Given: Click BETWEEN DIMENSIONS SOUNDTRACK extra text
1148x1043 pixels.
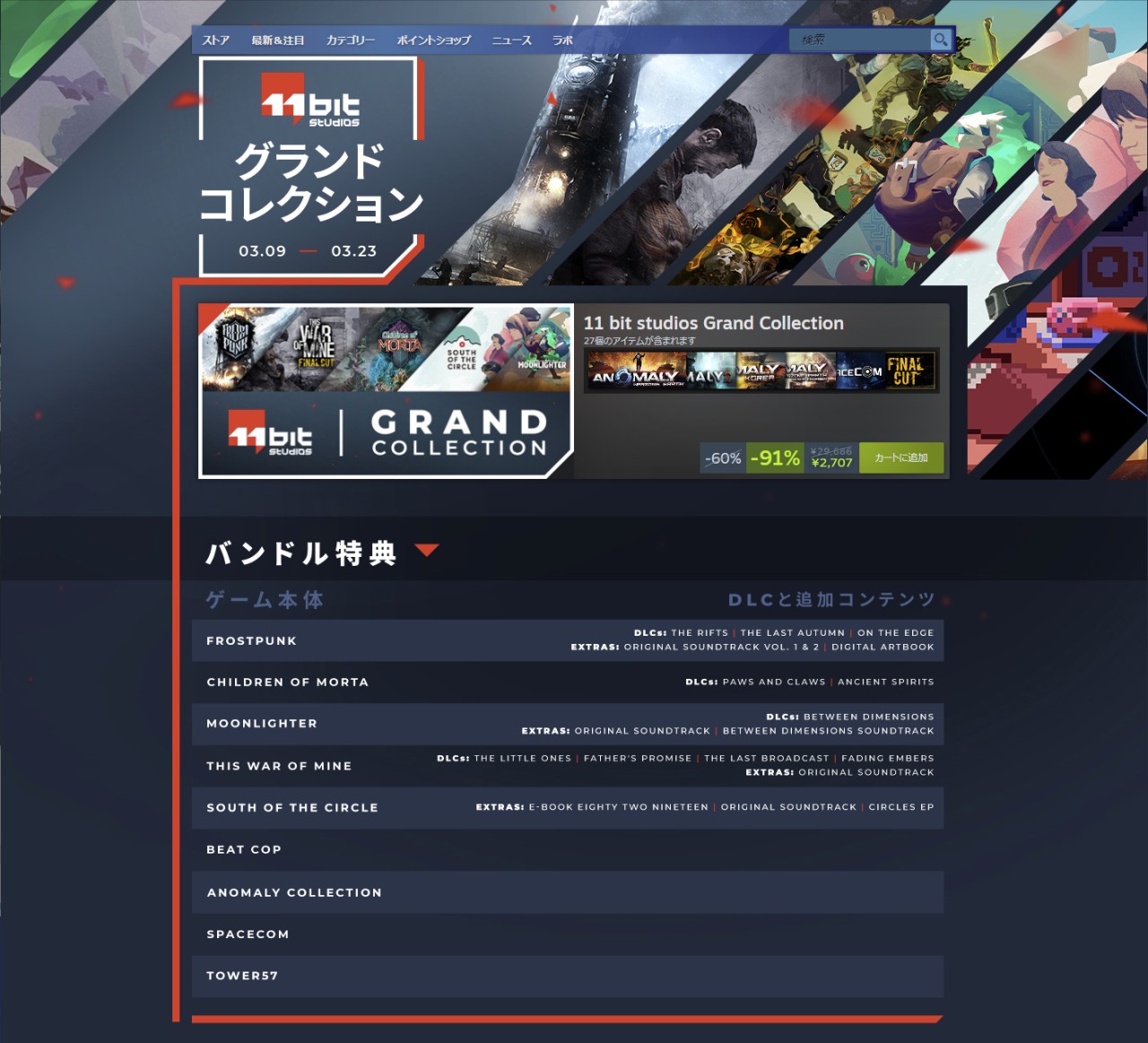Looking at the screenshot, I should tap(829, 731).
